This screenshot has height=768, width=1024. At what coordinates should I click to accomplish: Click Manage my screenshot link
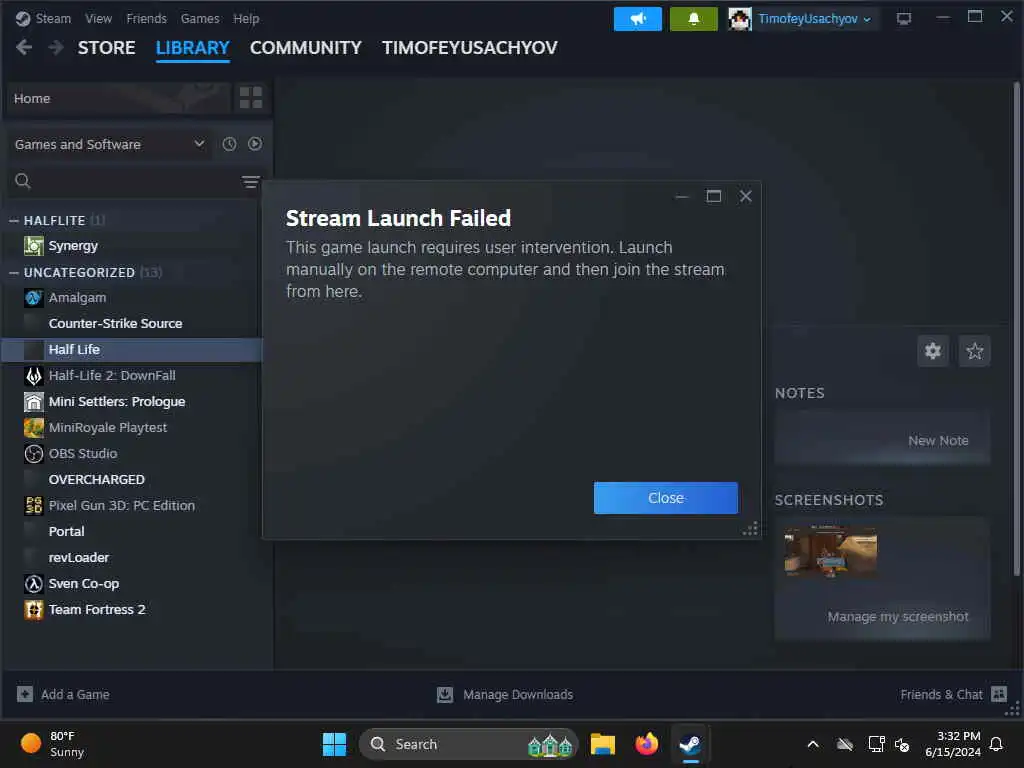898,616
